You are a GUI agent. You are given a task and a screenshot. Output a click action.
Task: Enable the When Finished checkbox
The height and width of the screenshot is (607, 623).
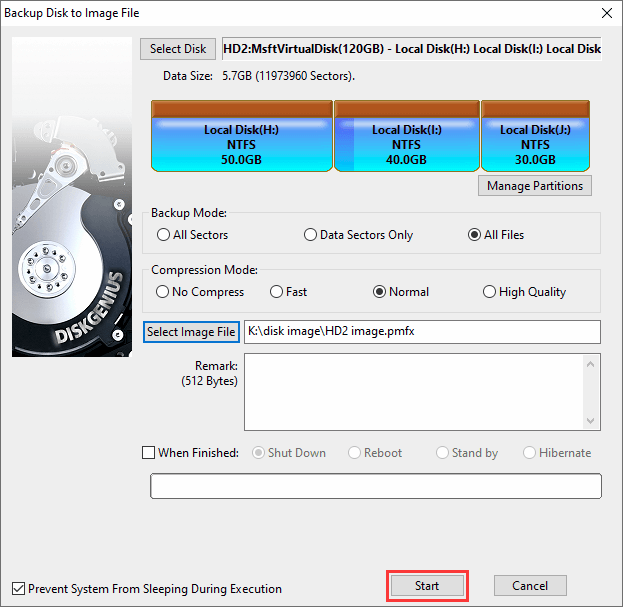pos(149,453)
